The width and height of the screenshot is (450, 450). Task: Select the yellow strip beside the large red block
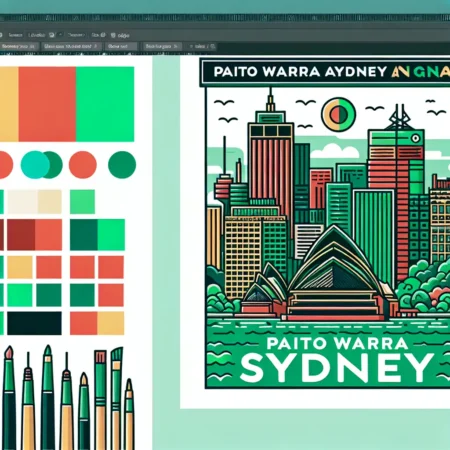click(x=9, y=104)
